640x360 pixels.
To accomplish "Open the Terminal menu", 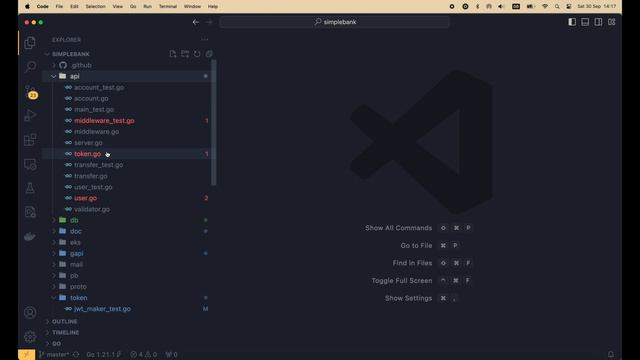I will pyautogui.click(x=168, y=7).
